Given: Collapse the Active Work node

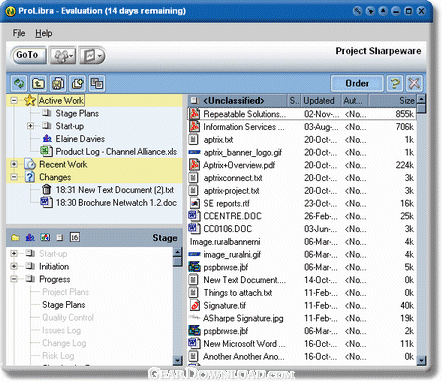Looking at the screenshot, I should pyautogui.click(x=14, y=100).
